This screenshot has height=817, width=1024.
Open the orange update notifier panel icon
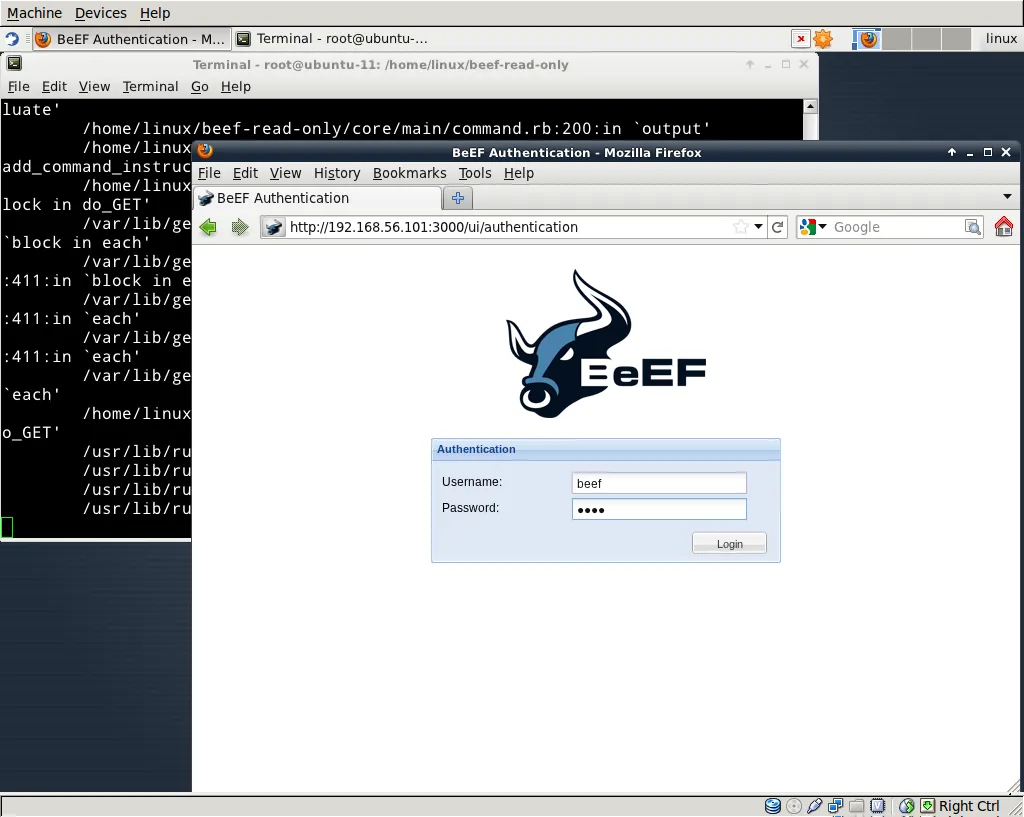point(823,39)
